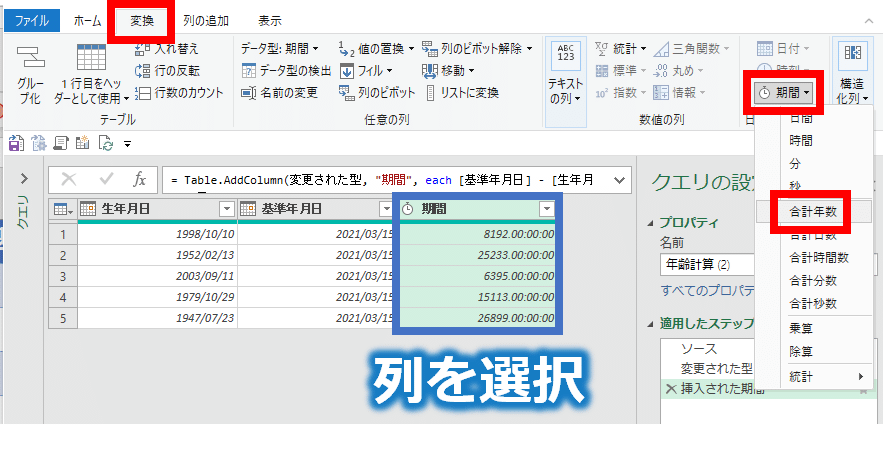This screenshot has height=468, width=883.
Task: Click cell 1998/10/10
Action: pyautogui.click(x=157, y=234)
